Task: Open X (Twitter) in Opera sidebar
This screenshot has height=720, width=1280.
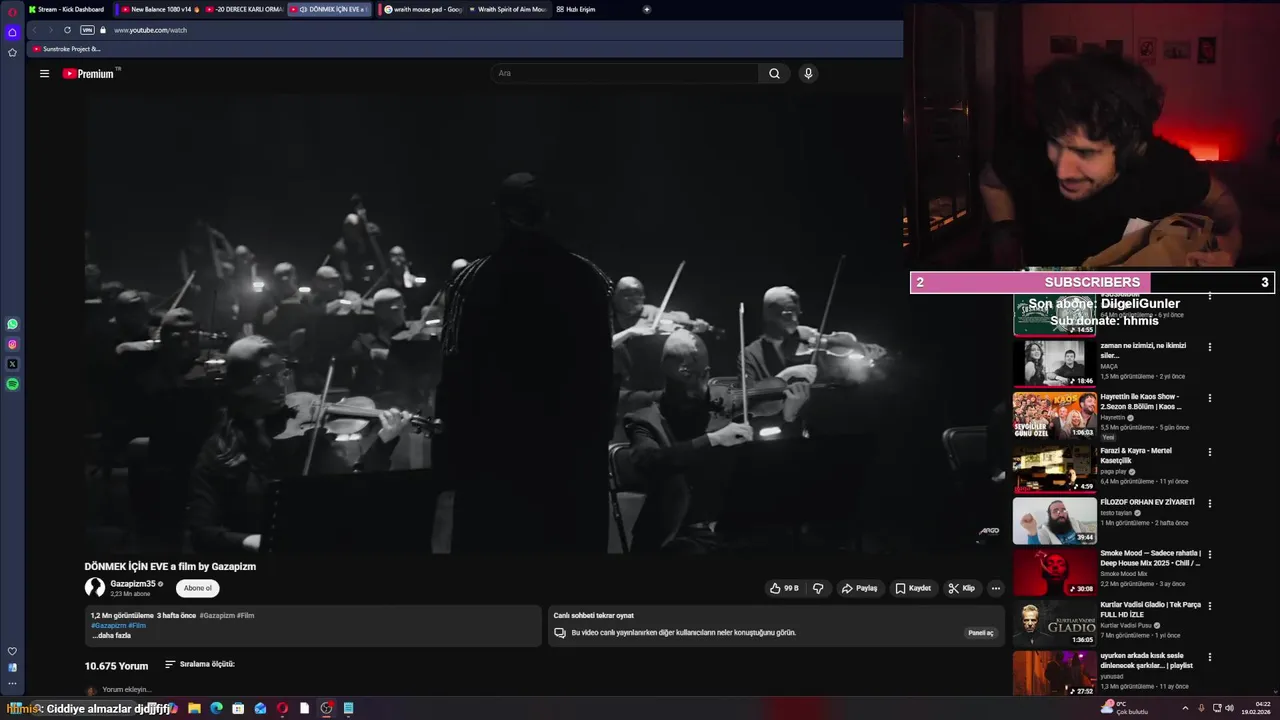Action: coord(12,364)
